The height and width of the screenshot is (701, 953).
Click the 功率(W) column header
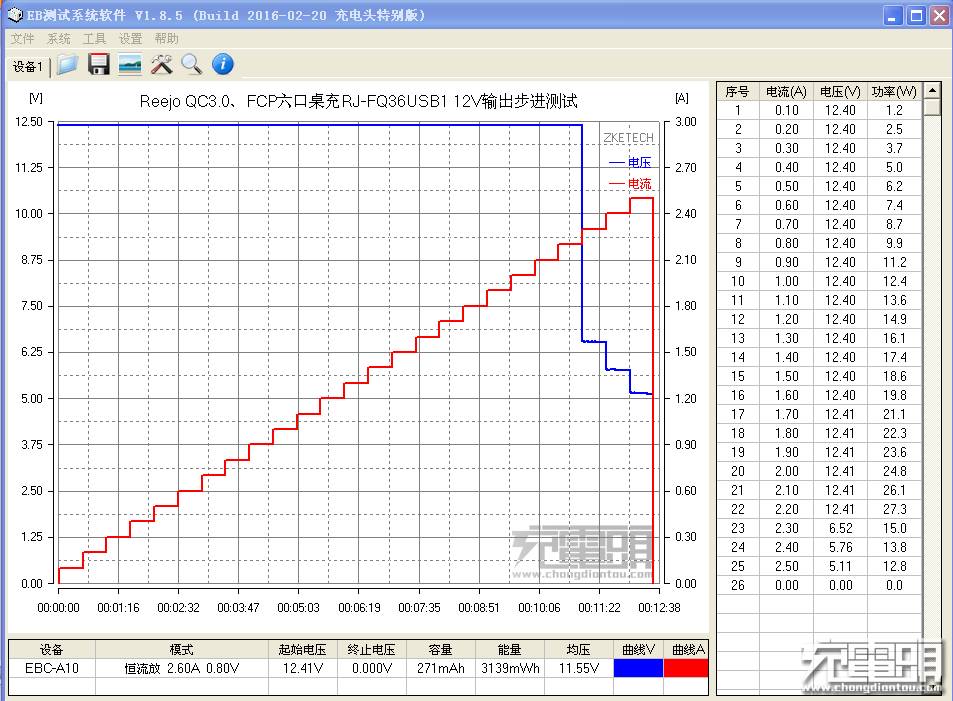pos(893,91)
